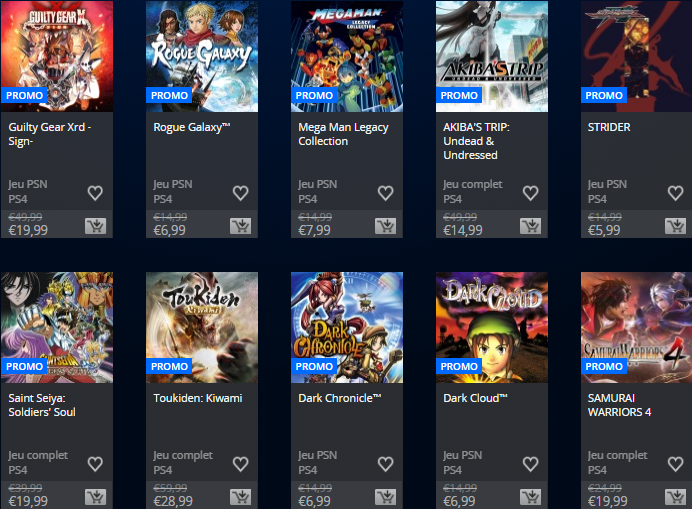Add Guilty Gear Xrd -Sign- to cart
The width and height of the screenshot is (692, 509).
pyautogui.click(x=95, y=226)
